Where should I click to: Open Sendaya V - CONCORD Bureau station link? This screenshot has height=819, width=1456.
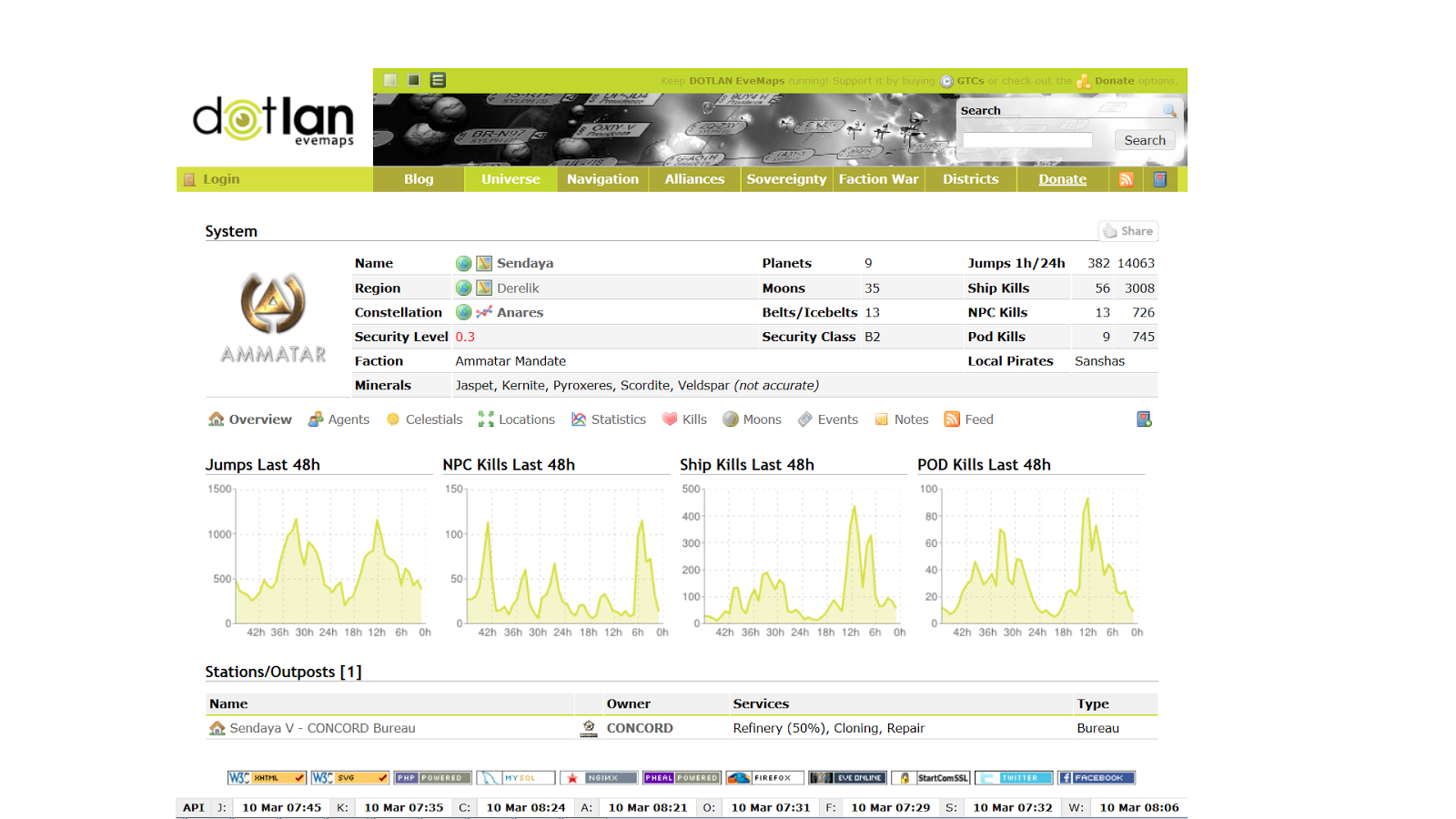(322, 728)
